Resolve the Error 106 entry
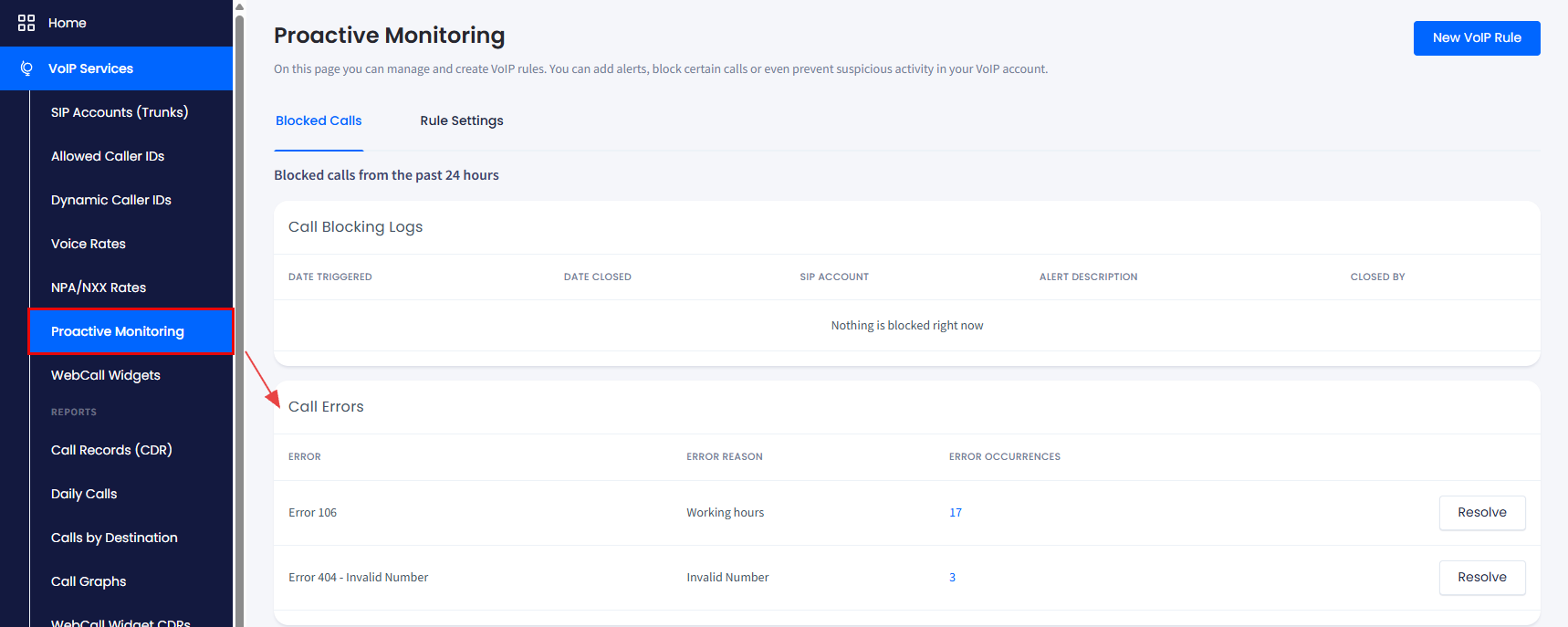Screen dimensions: 1568x627 click(x=1482, y=513)
